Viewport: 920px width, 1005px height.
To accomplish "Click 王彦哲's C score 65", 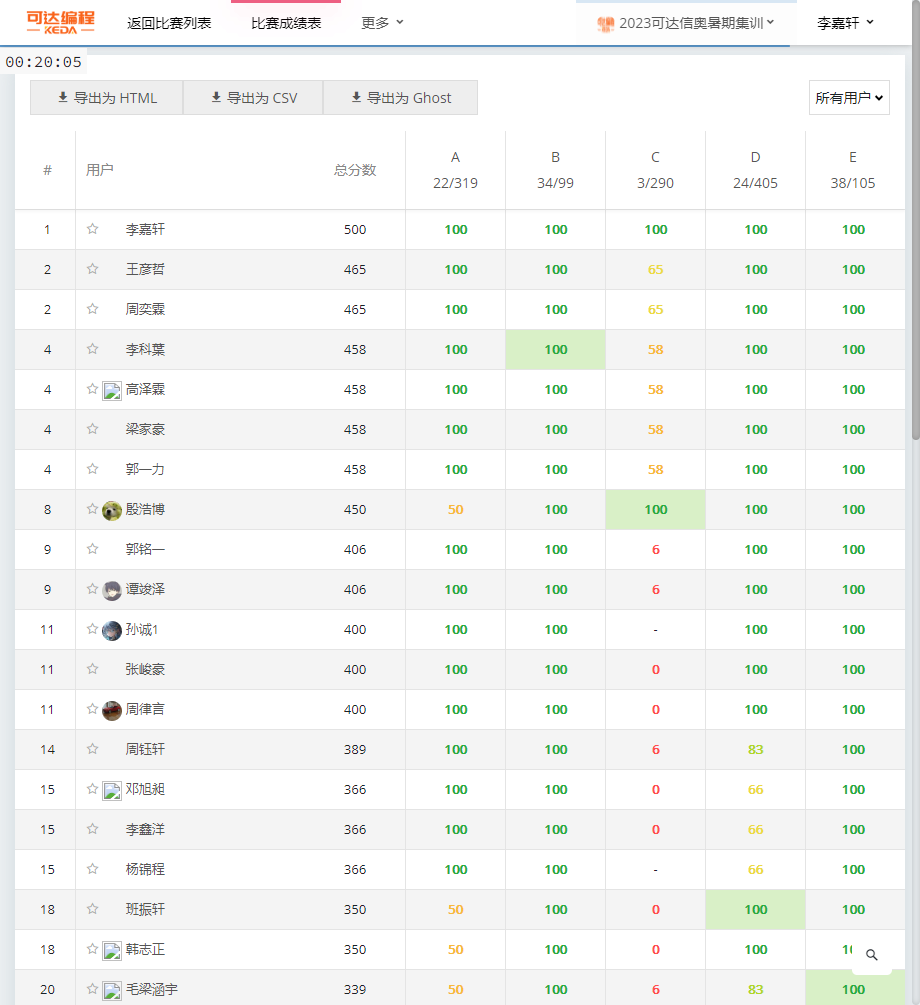I will (655, 269).
